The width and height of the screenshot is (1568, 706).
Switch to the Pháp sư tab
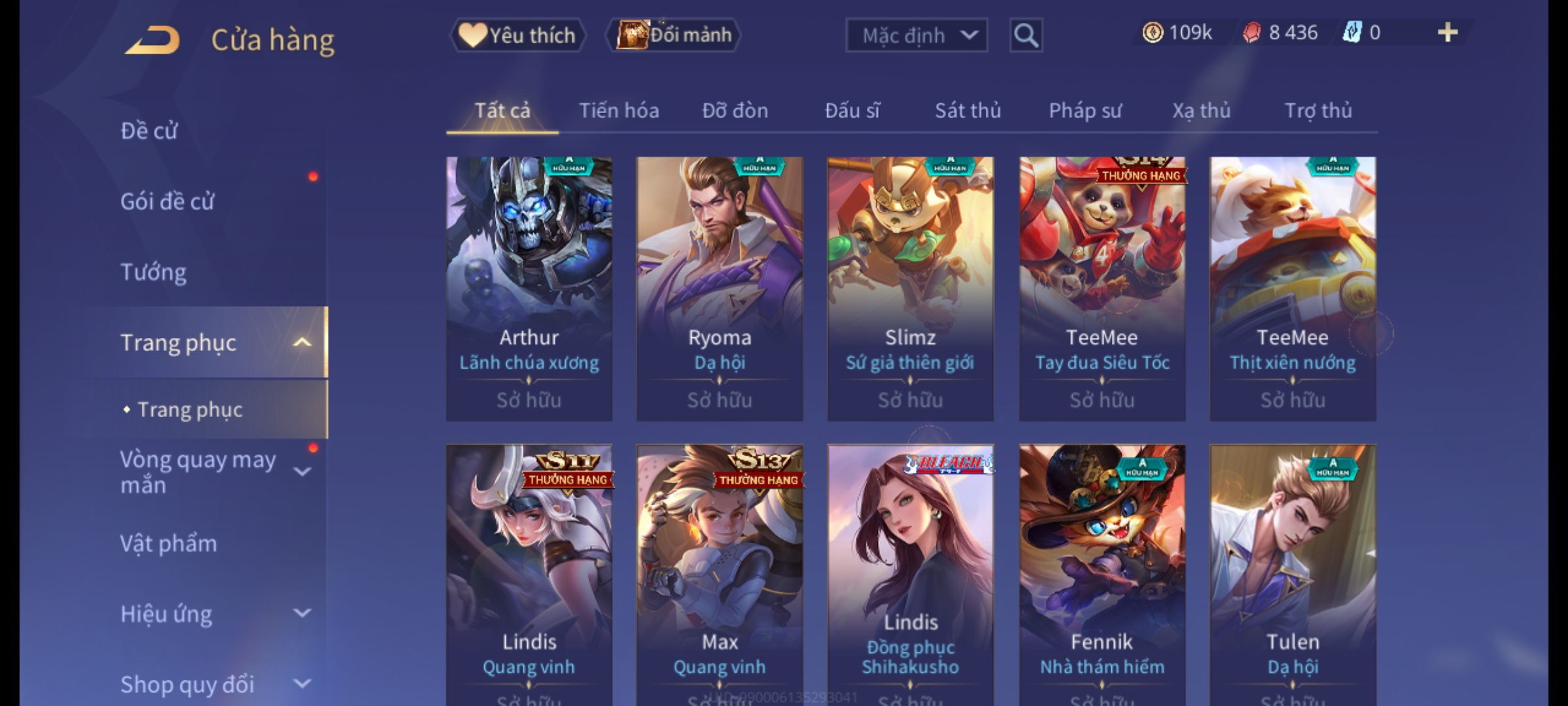pos(1085,110)
